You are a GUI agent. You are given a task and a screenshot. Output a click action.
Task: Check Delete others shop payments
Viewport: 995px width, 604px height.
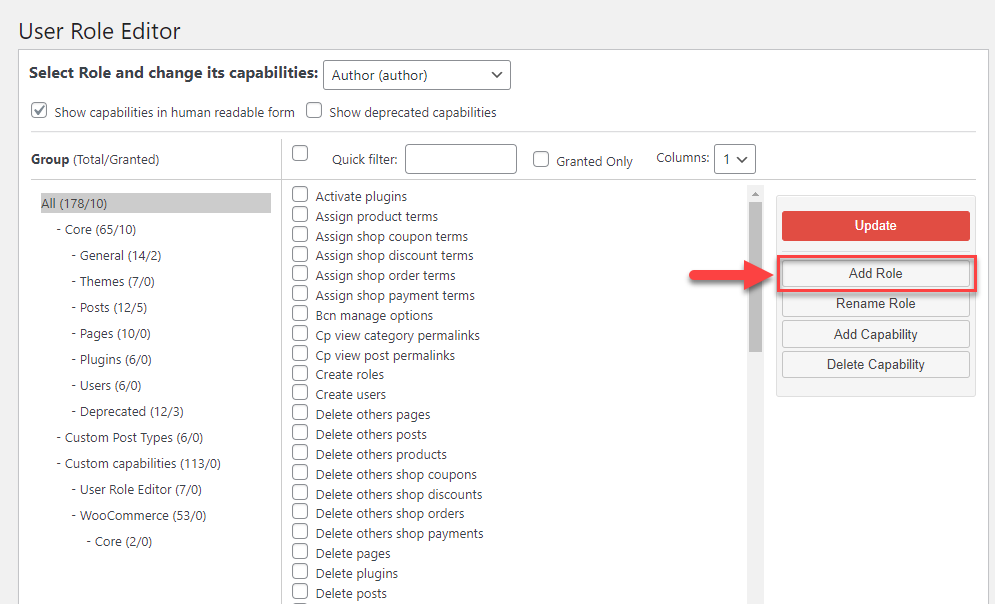(300, 532)
